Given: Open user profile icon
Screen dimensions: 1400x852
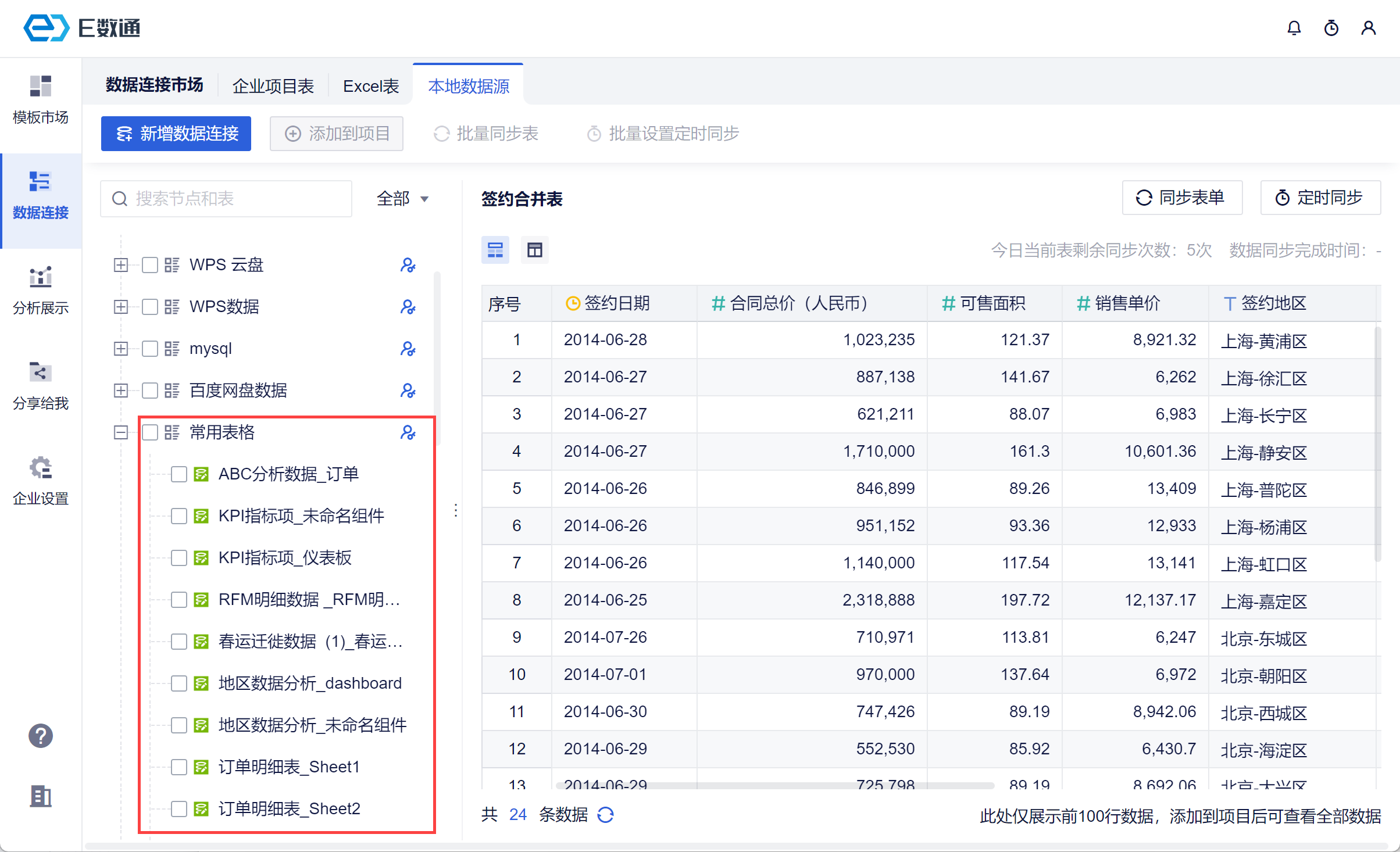Looking at the screenshot, I should coord(1368,28).
